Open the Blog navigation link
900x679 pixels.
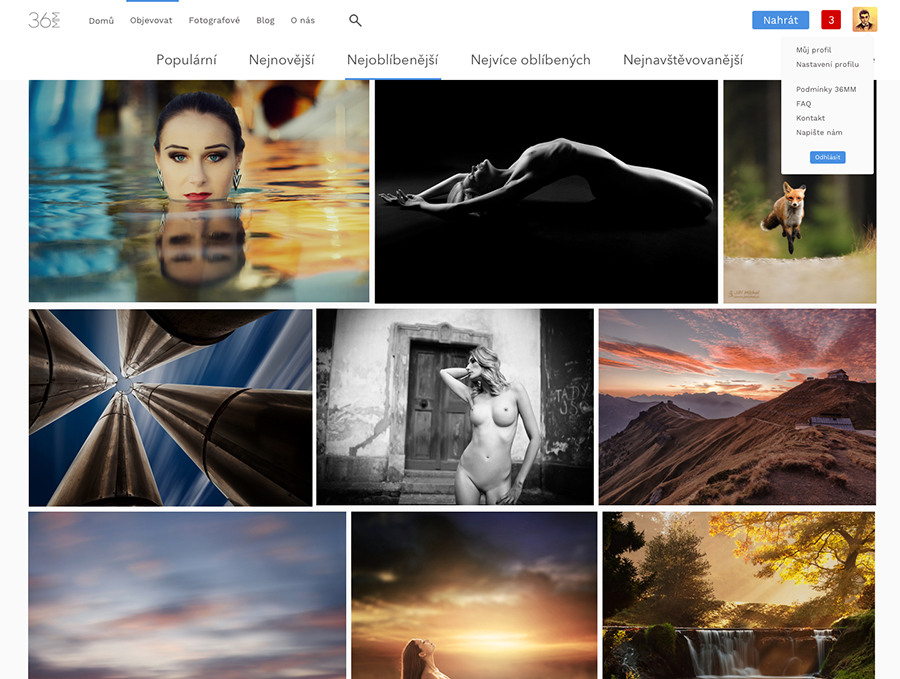[x=265, y=20]
